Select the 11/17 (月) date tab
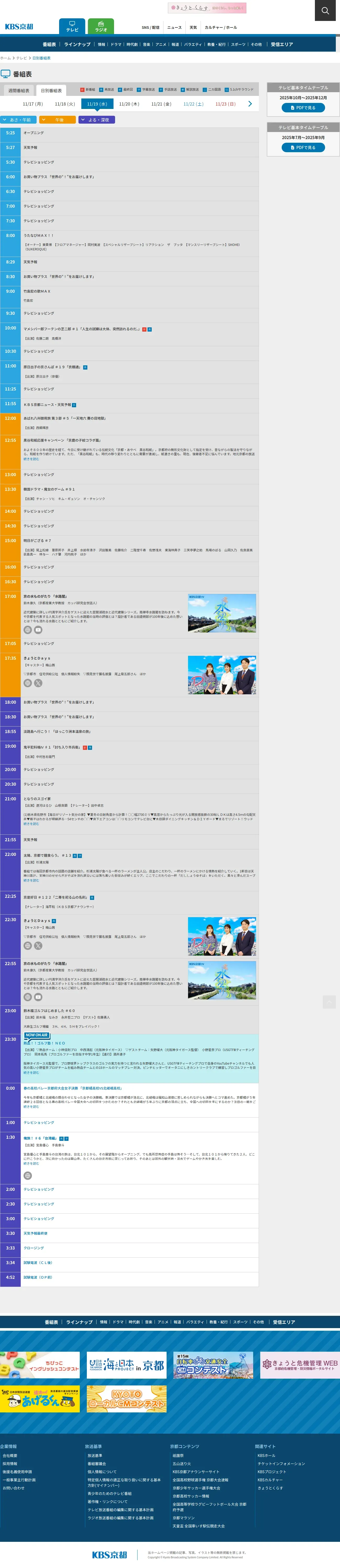 (x=33, y=104)
